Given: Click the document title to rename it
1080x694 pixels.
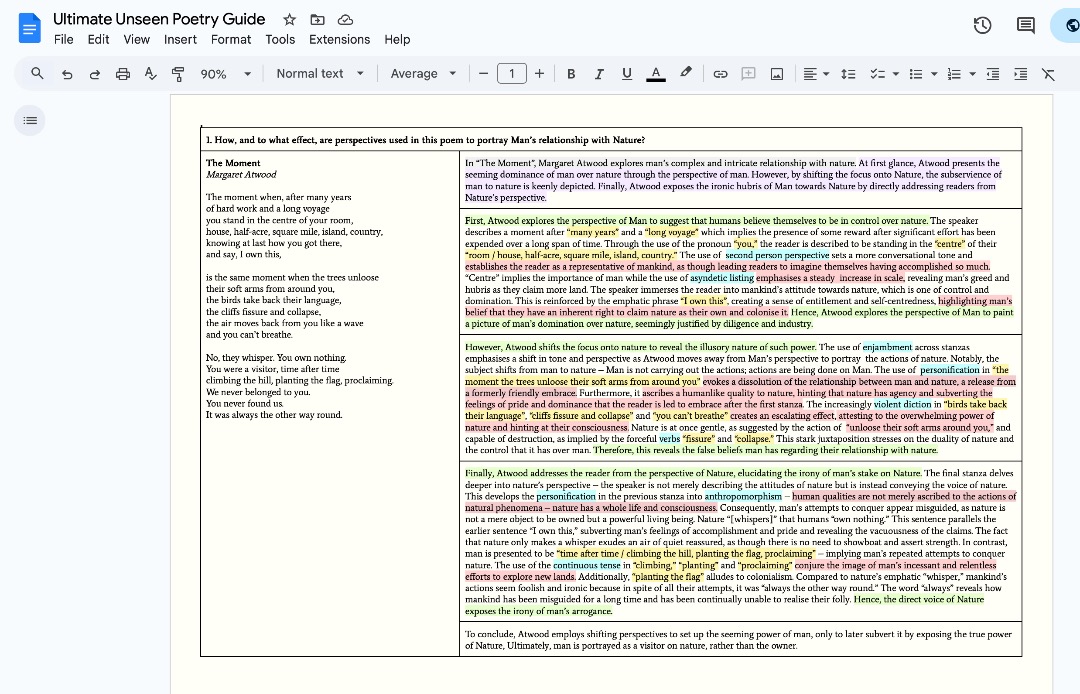Looking at the screenshot, I should (x=159, y=18).
